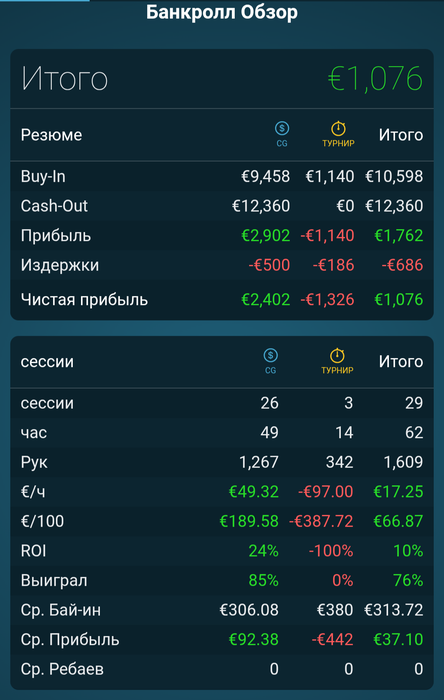The width and height of the screenshot is (444, 700).
Task: Click the Чистая прибыль row label
Action: pos(84,300)
